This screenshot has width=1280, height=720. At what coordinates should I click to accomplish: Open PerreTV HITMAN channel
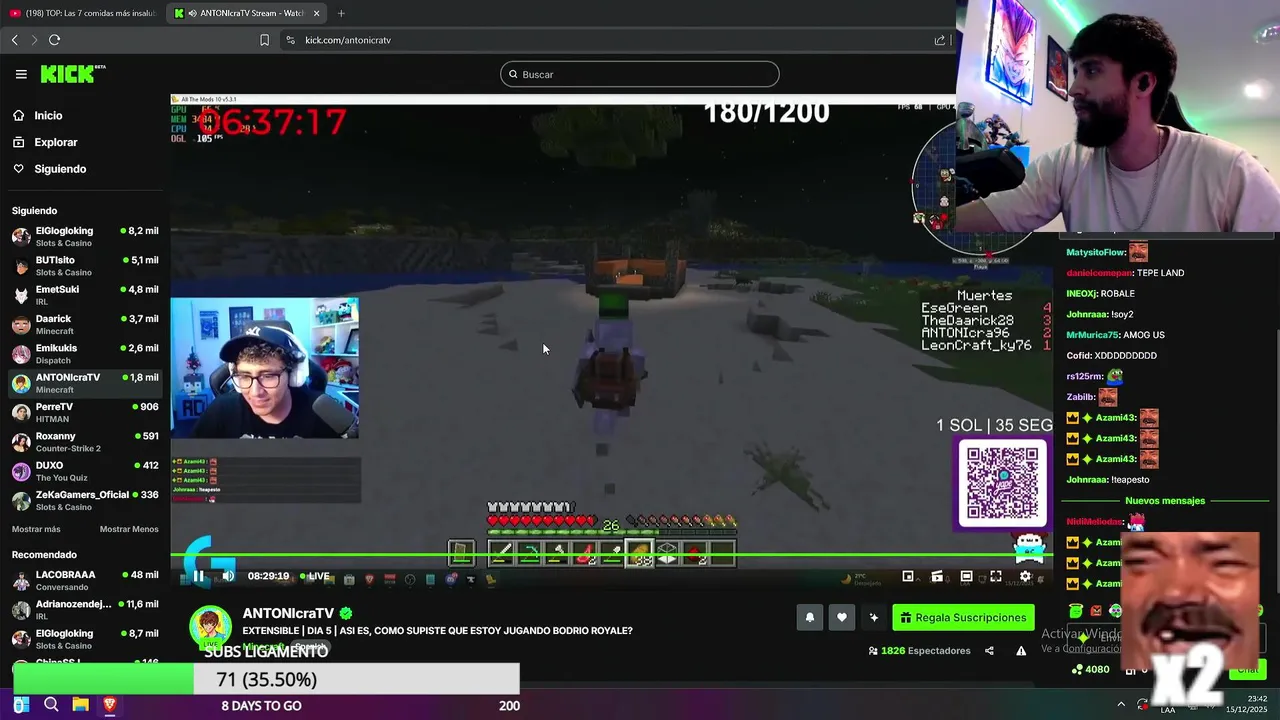[x=85, y=413]
